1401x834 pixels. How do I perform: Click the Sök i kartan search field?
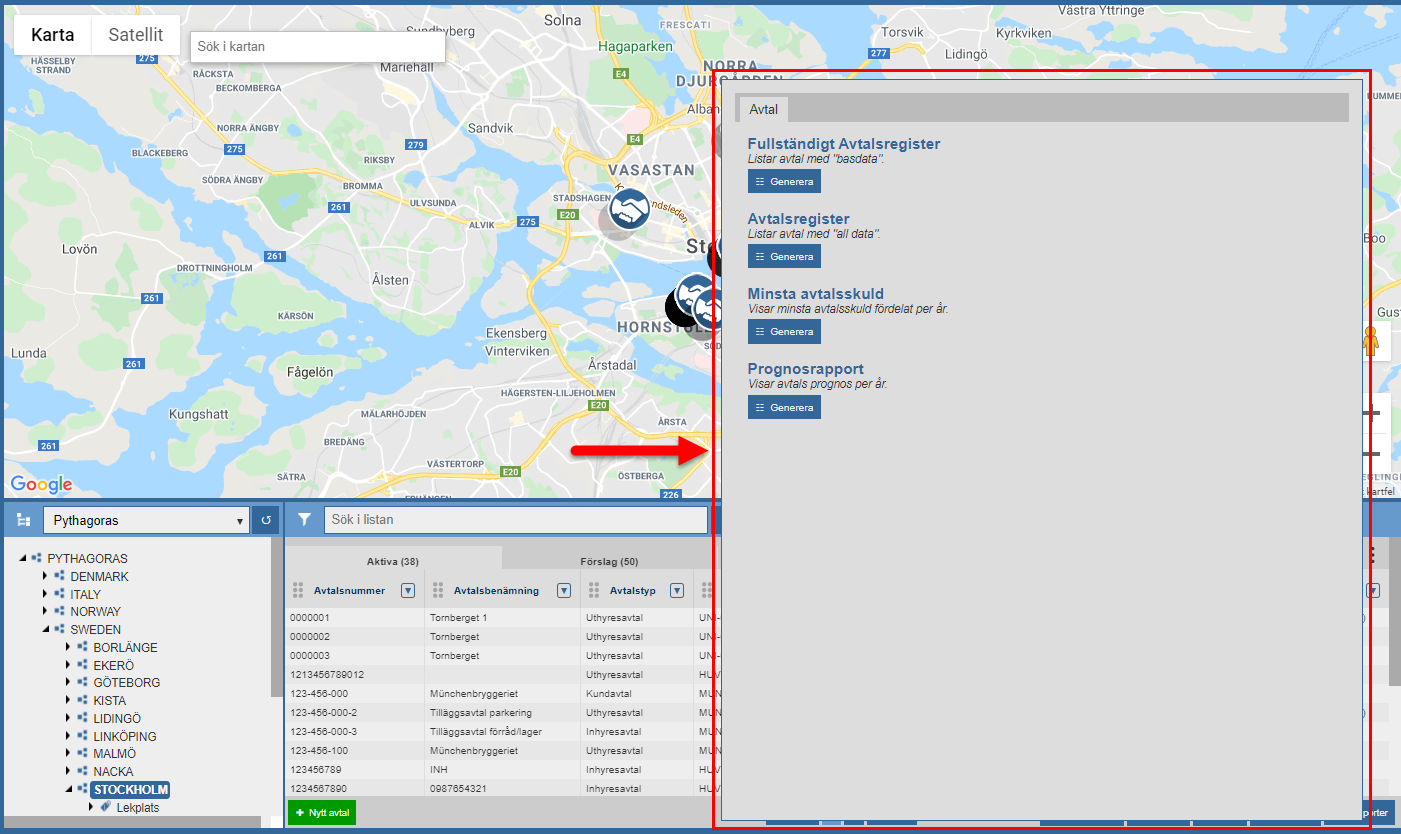point(318,46)
